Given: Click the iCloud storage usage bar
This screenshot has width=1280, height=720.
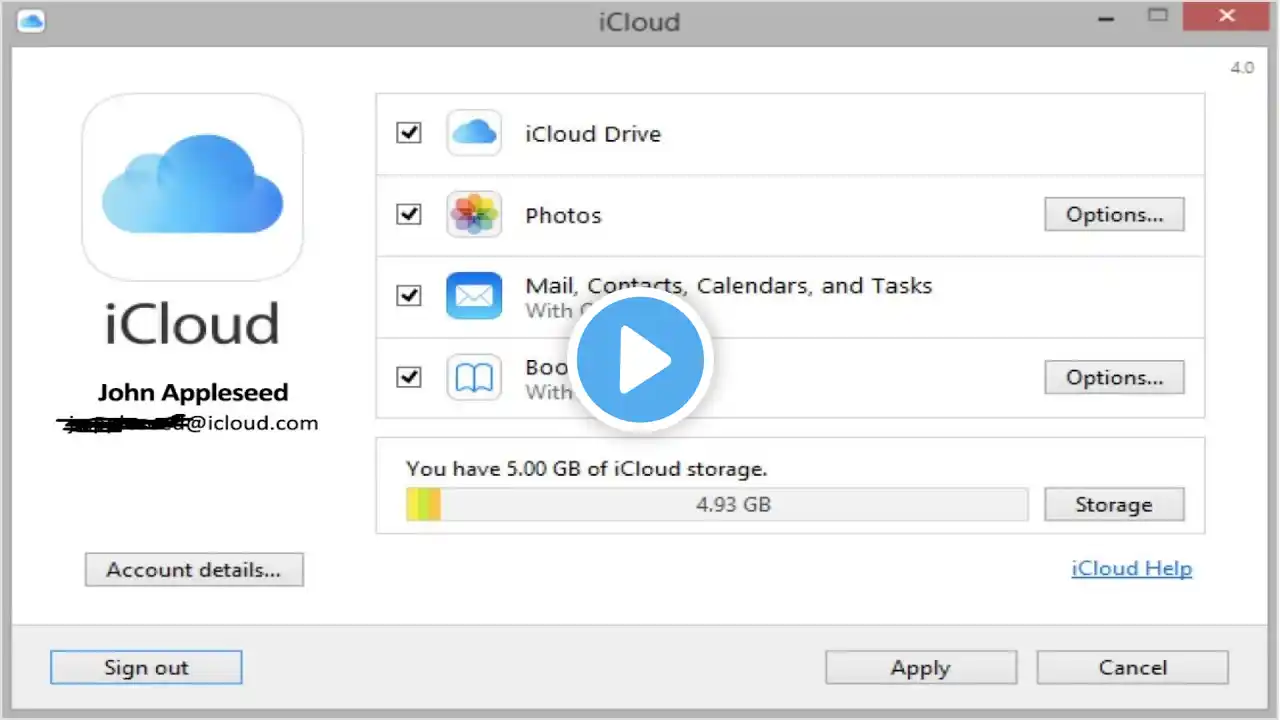Looking at the screenshot, I should pyautogui.click(x=717, y=505).
